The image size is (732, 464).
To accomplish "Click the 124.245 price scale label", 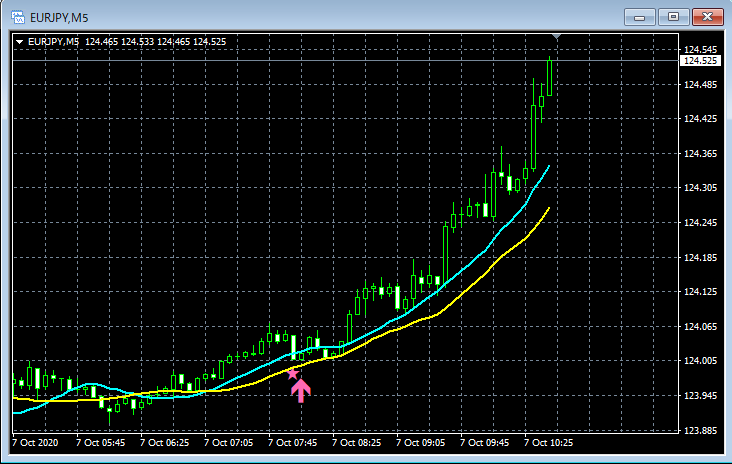I will [700, 223].
